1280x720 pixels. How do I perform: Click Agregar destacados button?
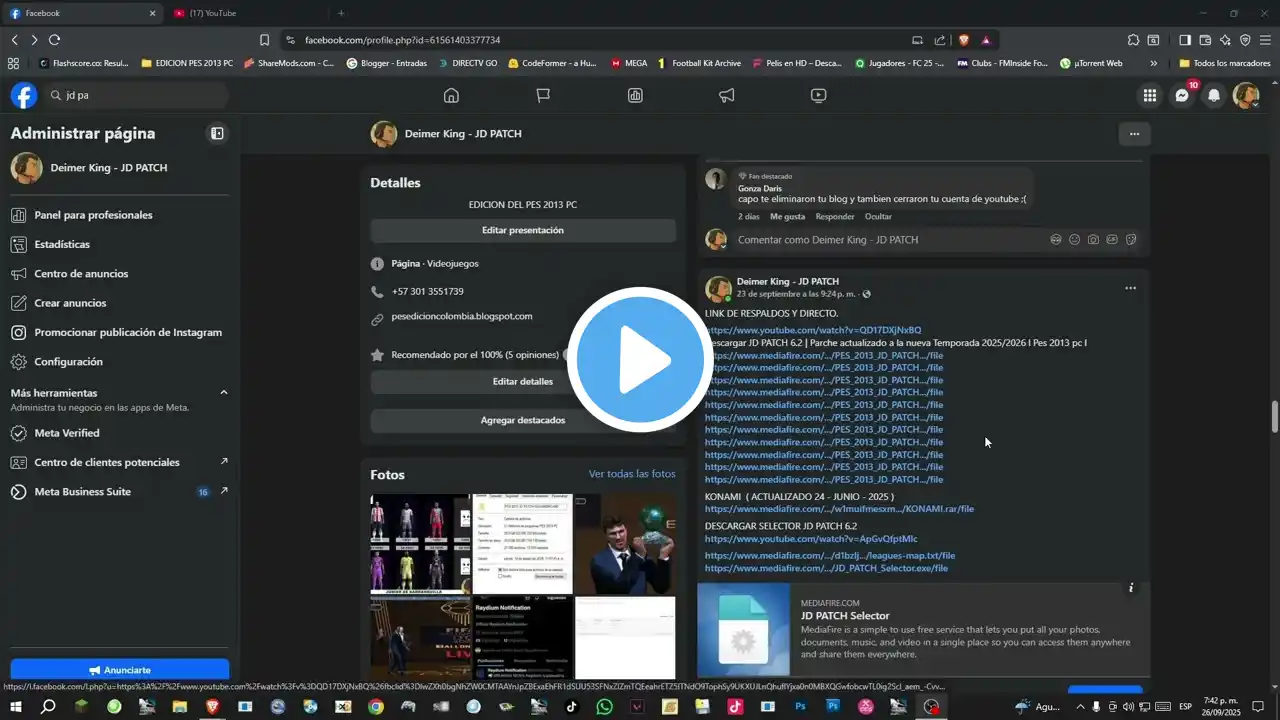point(523,421)
